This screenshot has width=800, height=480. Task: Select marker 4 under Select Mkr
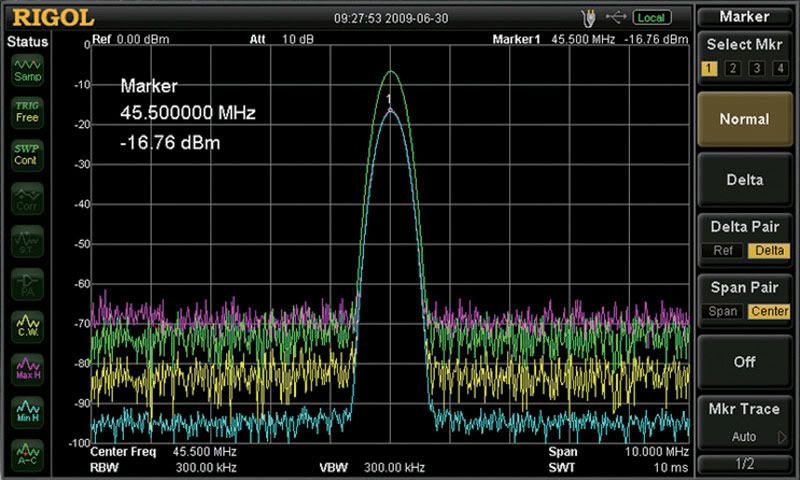[x=780, y=68]
